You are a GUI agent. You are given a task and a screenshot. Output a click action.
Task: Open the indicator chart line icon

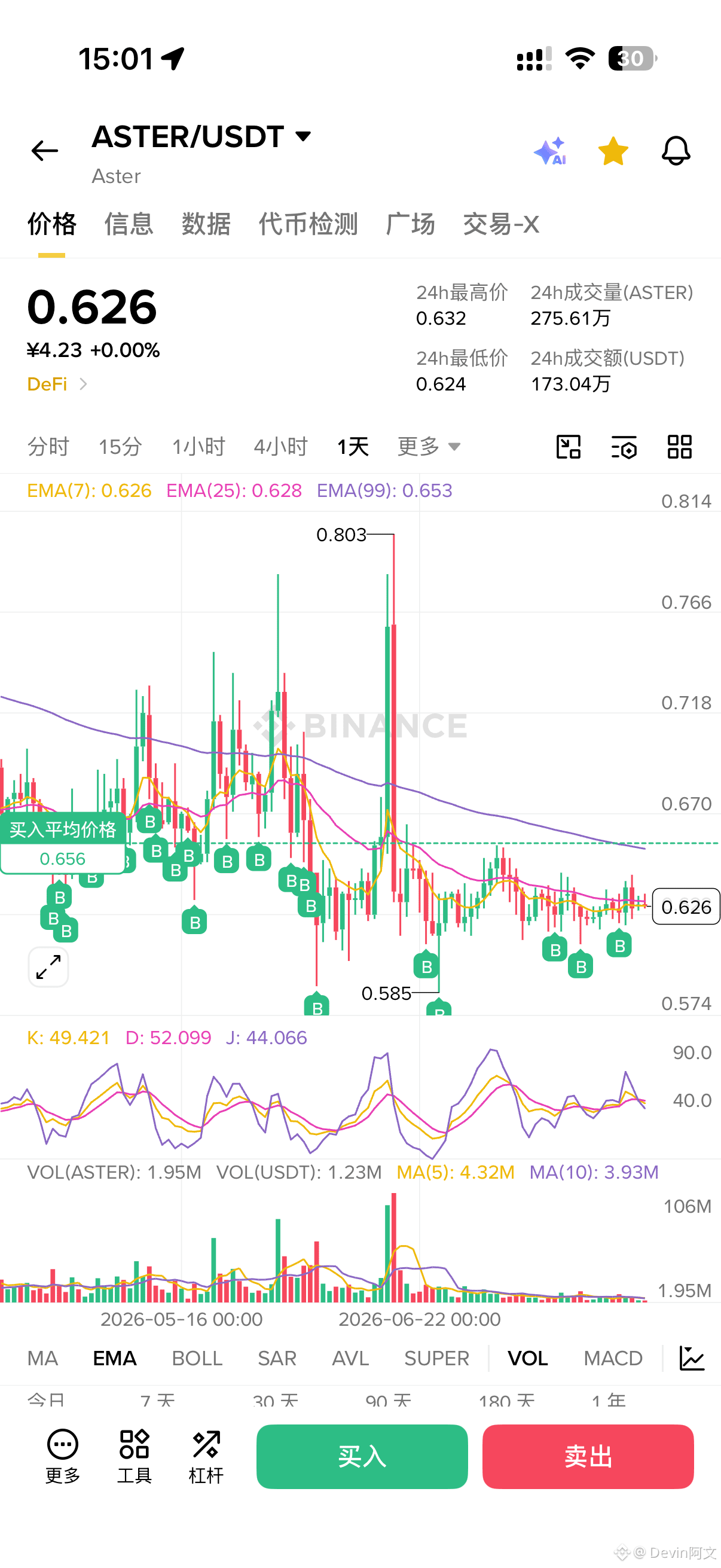click(692, 1358)
